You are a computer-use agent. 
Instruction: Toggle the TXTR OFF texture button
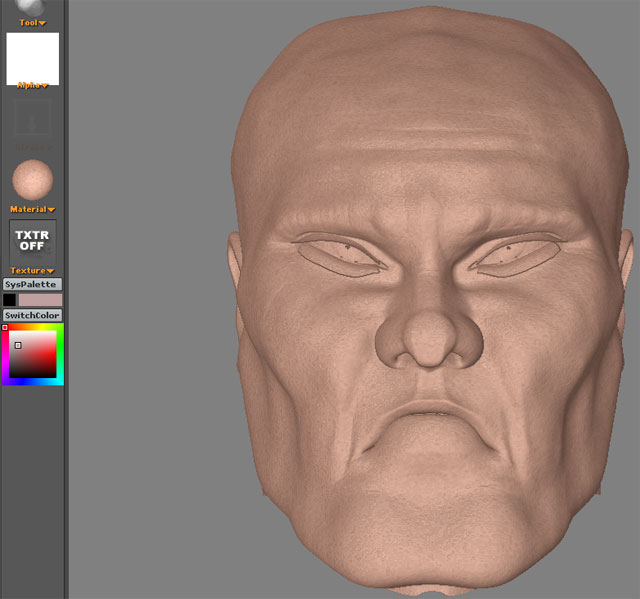(x=33, y=241)
